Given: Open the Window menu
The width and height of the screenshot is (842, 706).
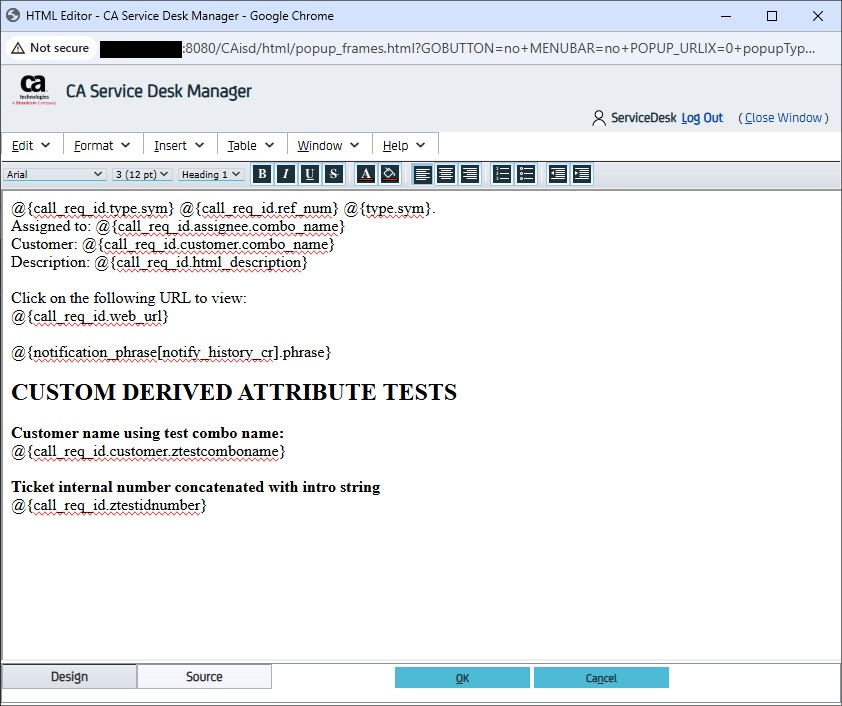Looking at the screenshot, I should tap(328, 145).
